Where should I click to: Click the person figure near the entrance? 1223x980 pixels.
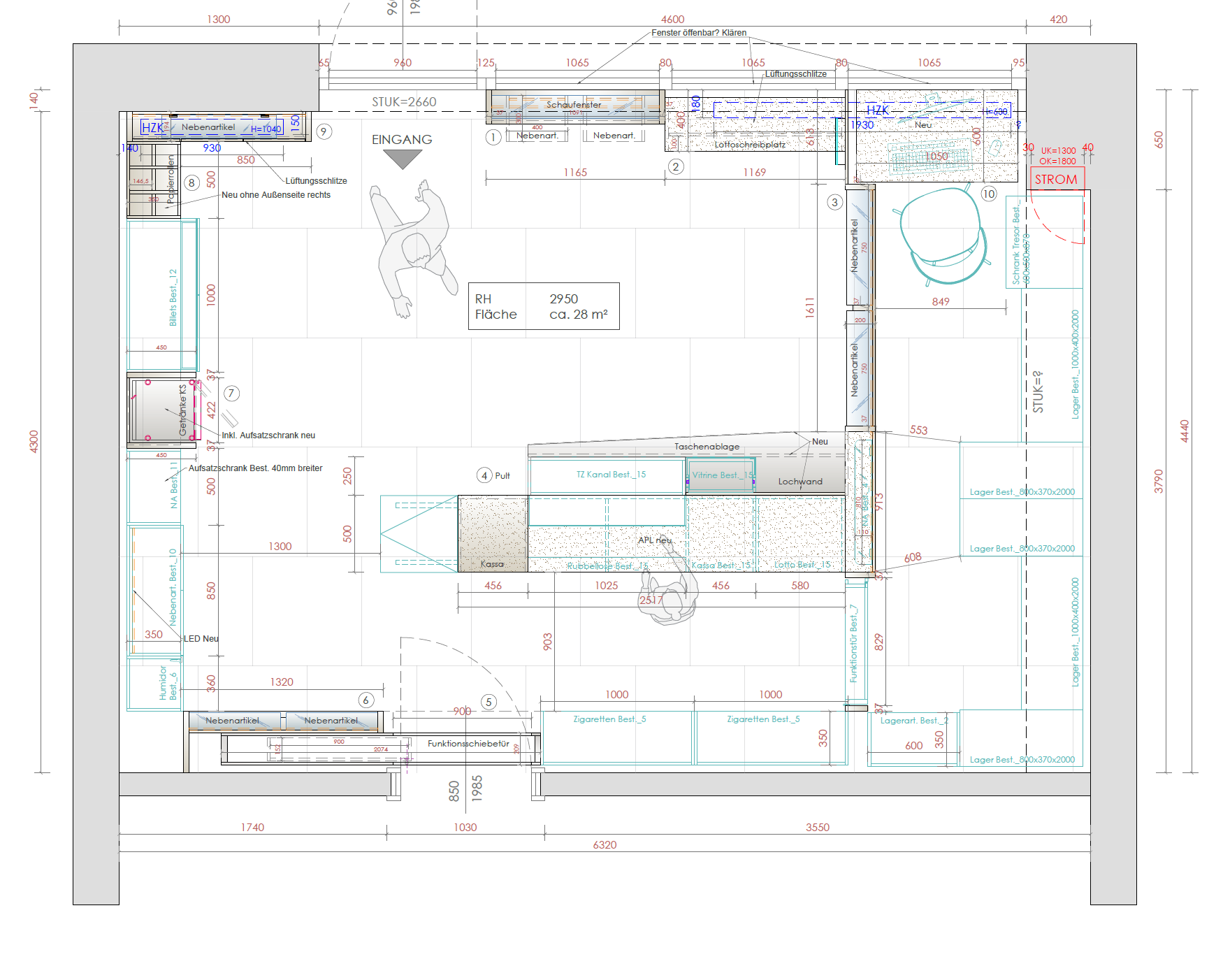tap(412, 246)
